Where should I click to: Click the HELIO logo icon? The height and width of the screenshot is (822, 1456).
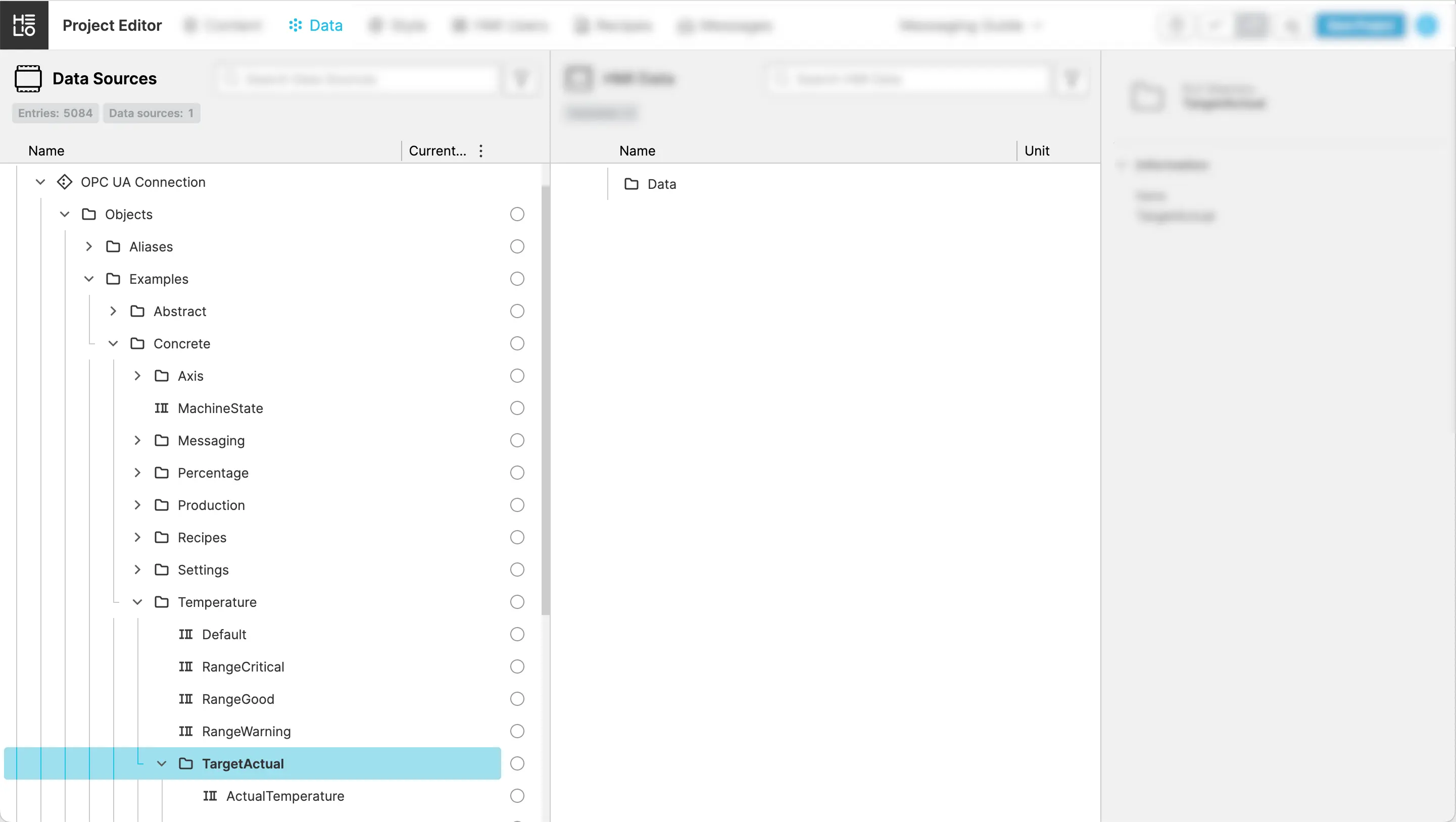(x=24, y=25)
